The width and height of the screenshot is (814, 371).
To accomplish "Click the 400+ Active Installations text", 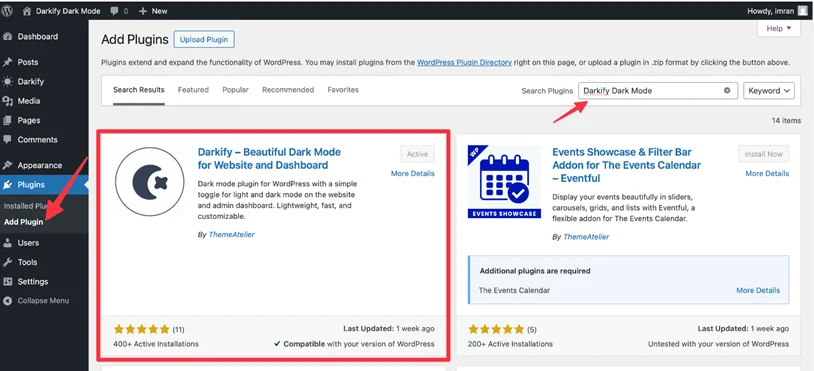I will [x=156, y=343].
